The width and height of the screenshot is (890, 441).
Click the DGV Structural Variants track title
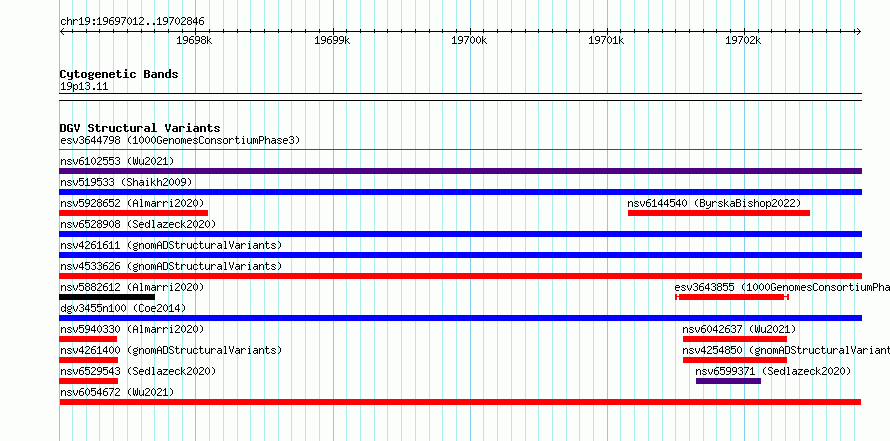point(140,128)
